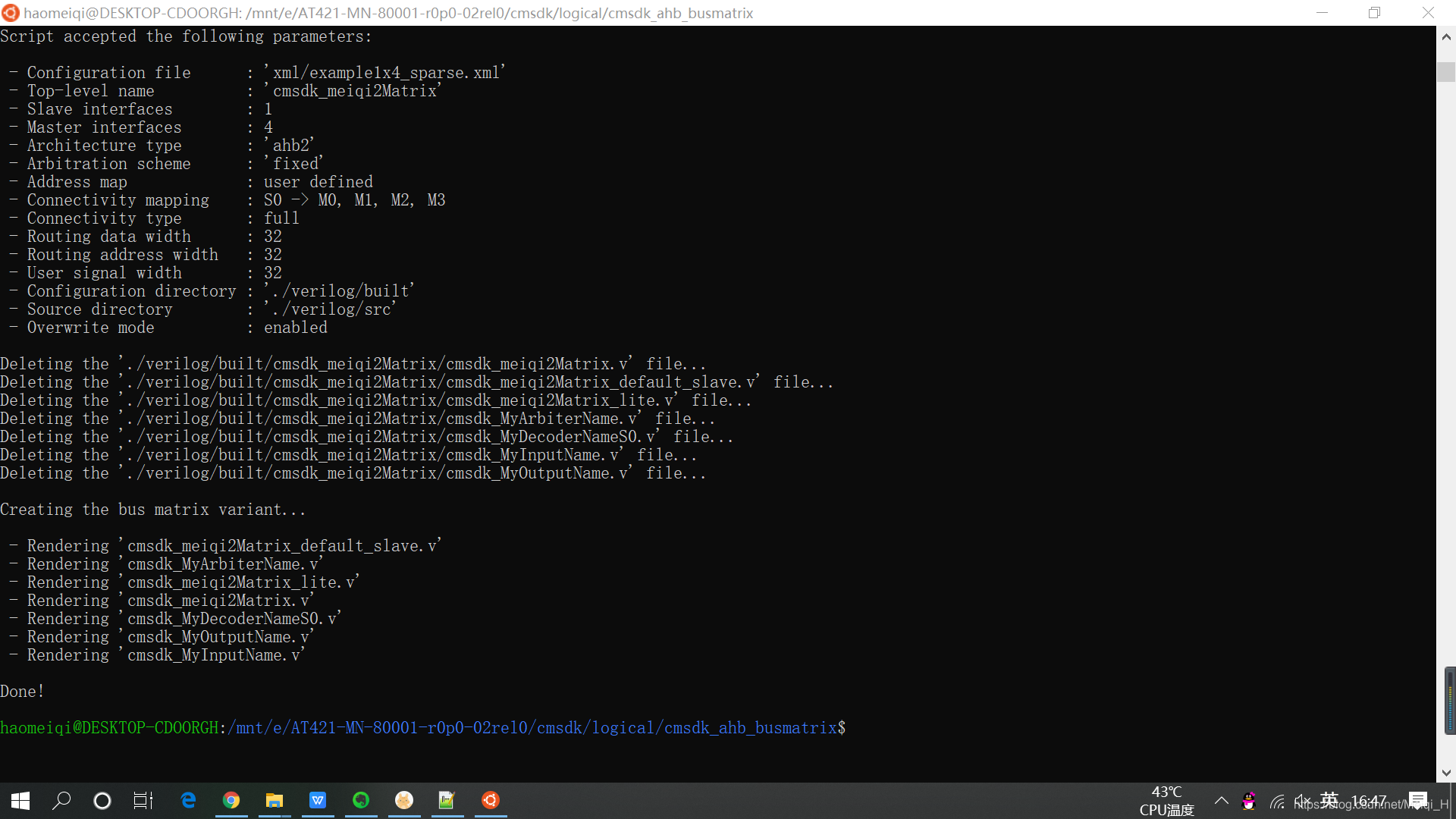Image resolution: width=1456 pixels, height=819 pixels.
Task: Open the 16:47 taskbar clock
Action: coord(1370,801)
